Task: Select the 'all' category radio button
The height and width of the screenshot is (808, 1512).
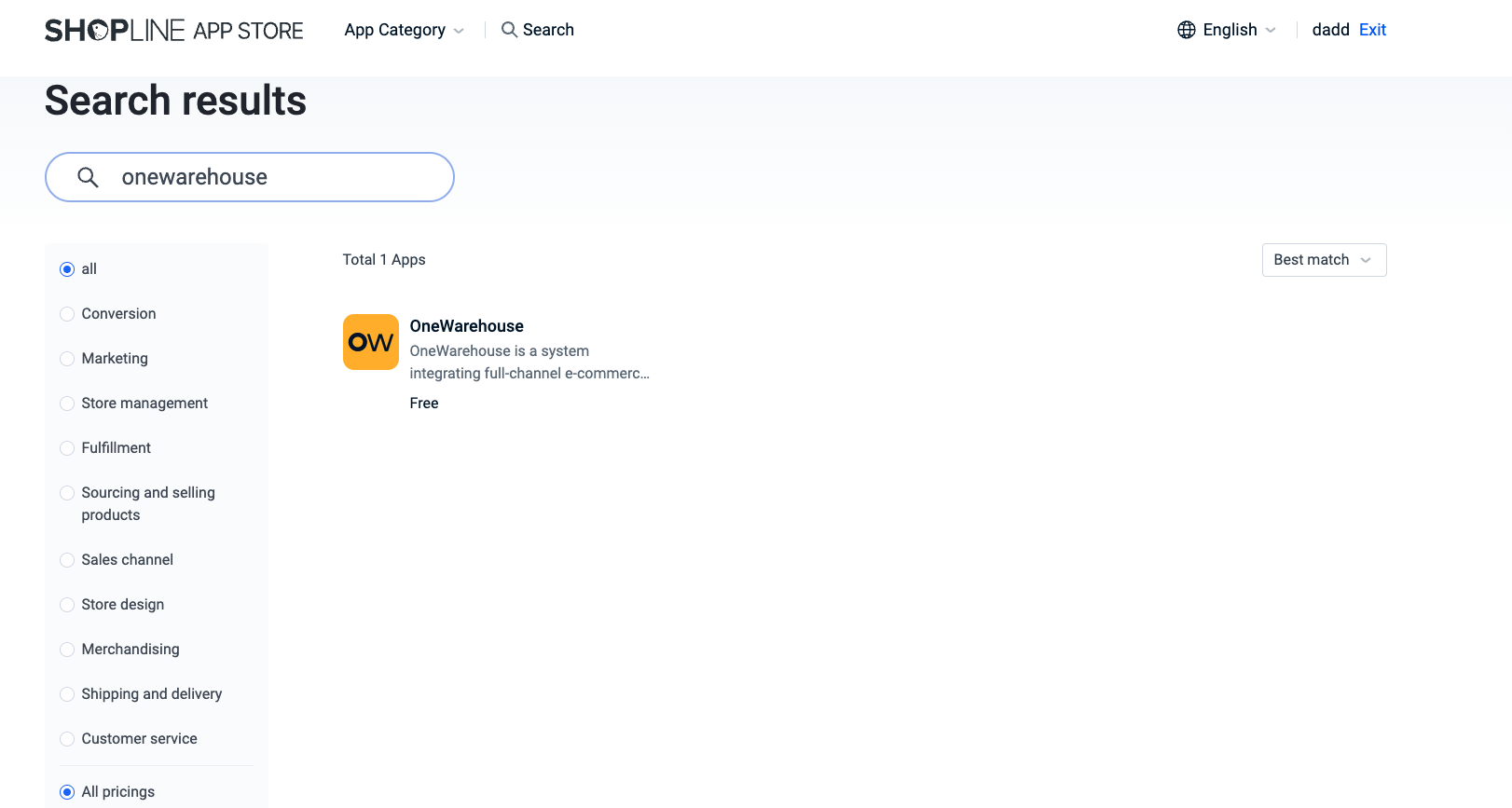Action: (67, 269)
